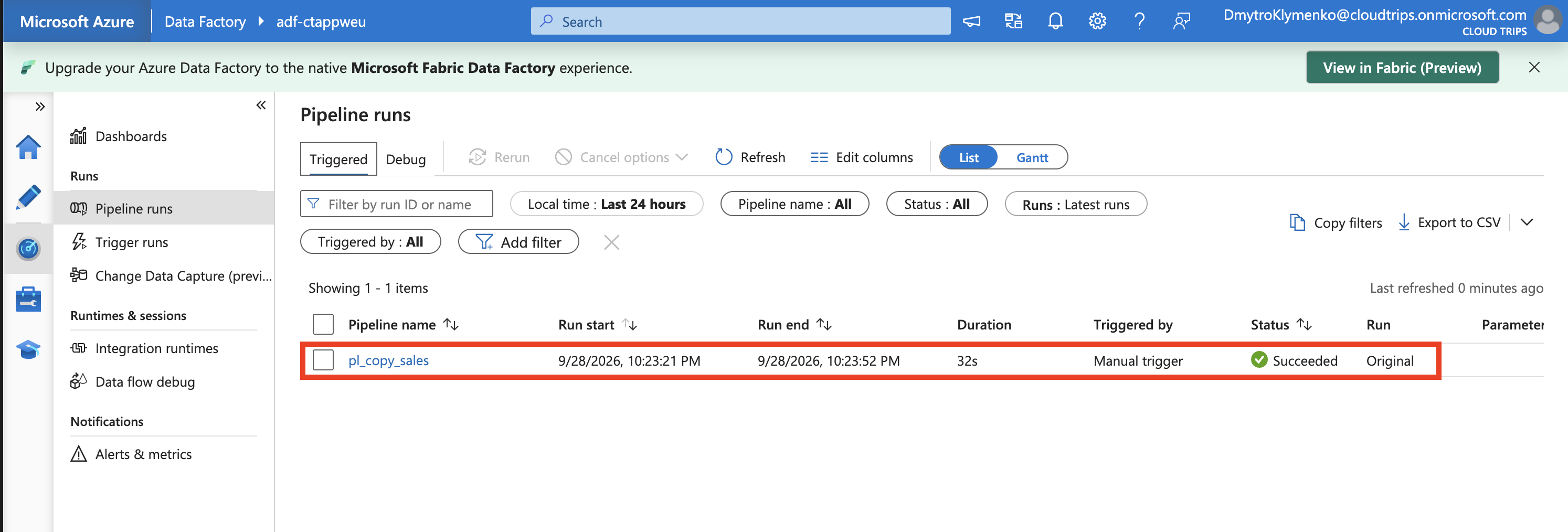Switch to the Gantt view

pos(1032,157)
